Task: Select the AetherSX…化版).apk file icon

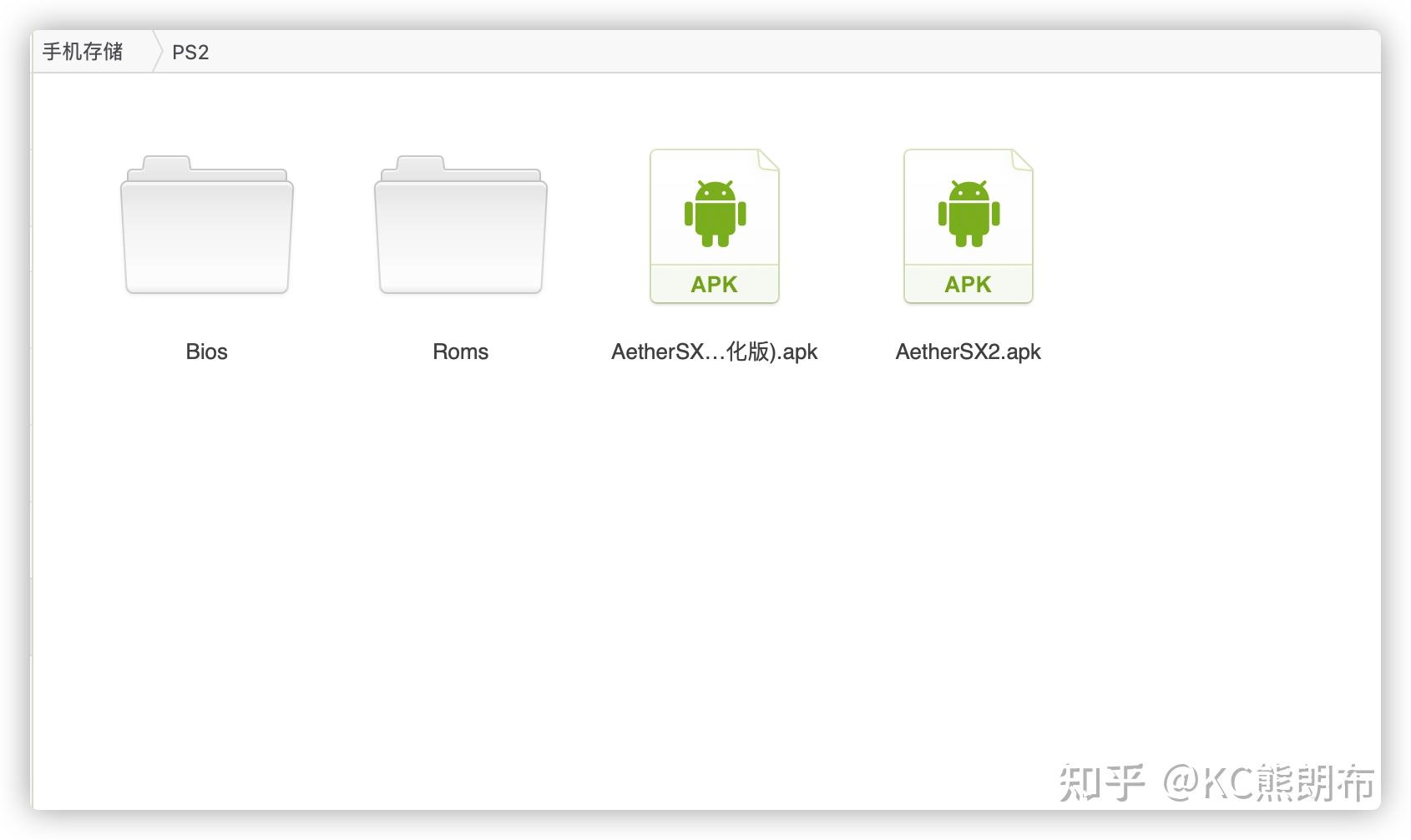Action: (715, 226)
